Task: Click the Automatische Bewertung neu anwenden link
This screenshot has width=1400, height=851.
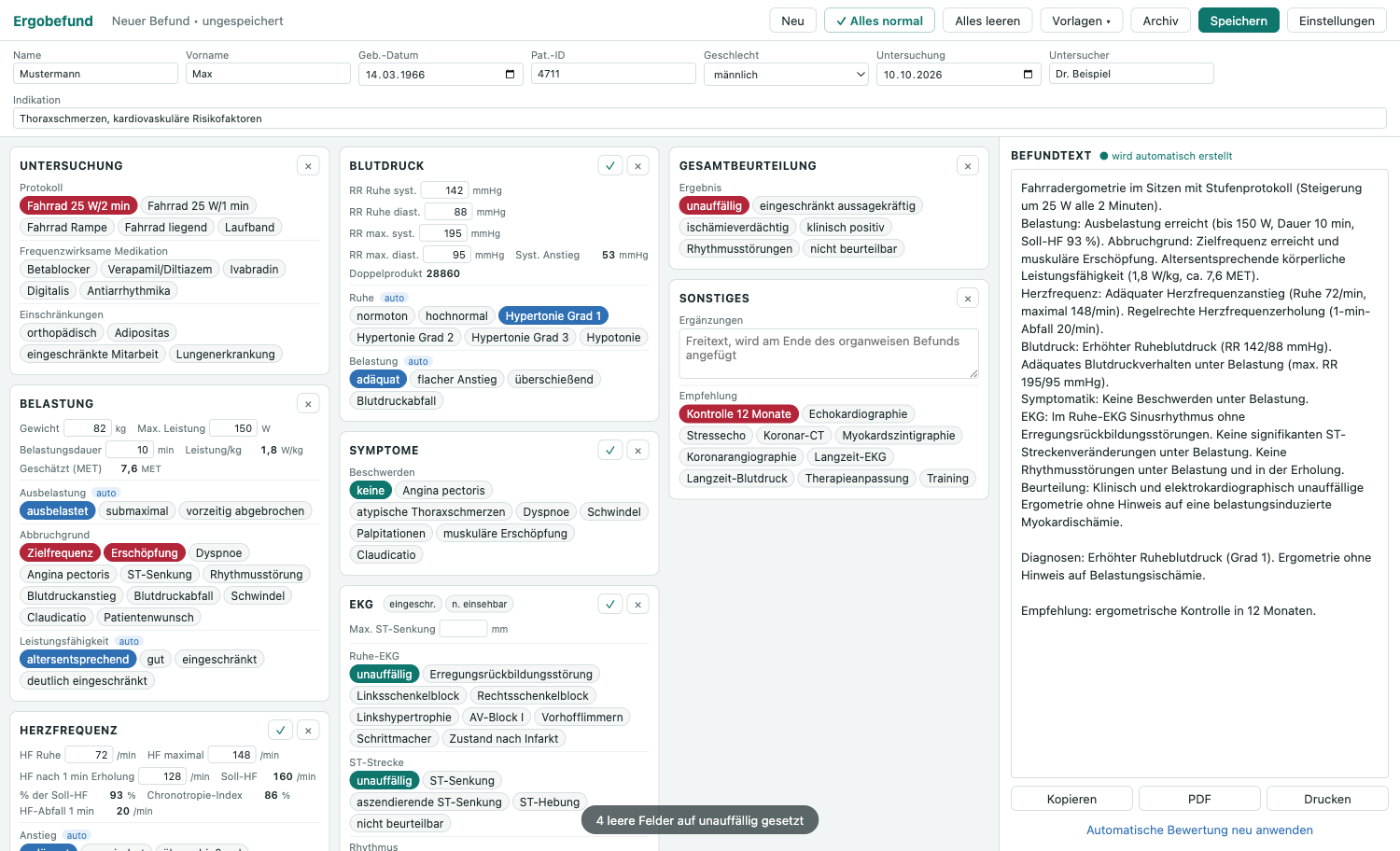Action: point(1199,830)
